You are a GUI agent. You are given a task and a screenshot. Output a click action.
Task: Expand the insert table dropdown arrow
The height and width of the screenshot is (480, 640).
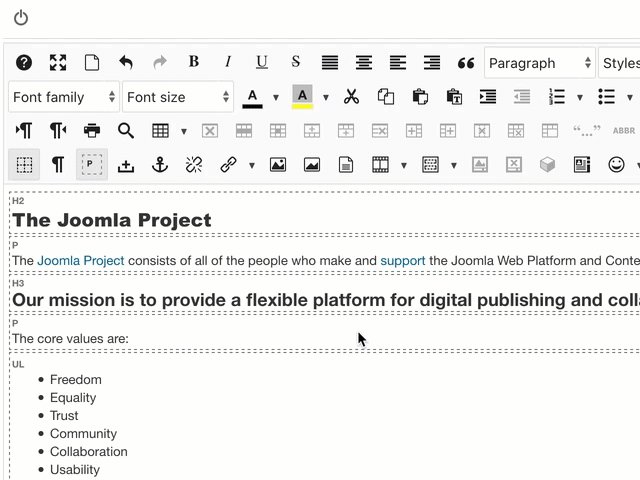coord(184,131)
